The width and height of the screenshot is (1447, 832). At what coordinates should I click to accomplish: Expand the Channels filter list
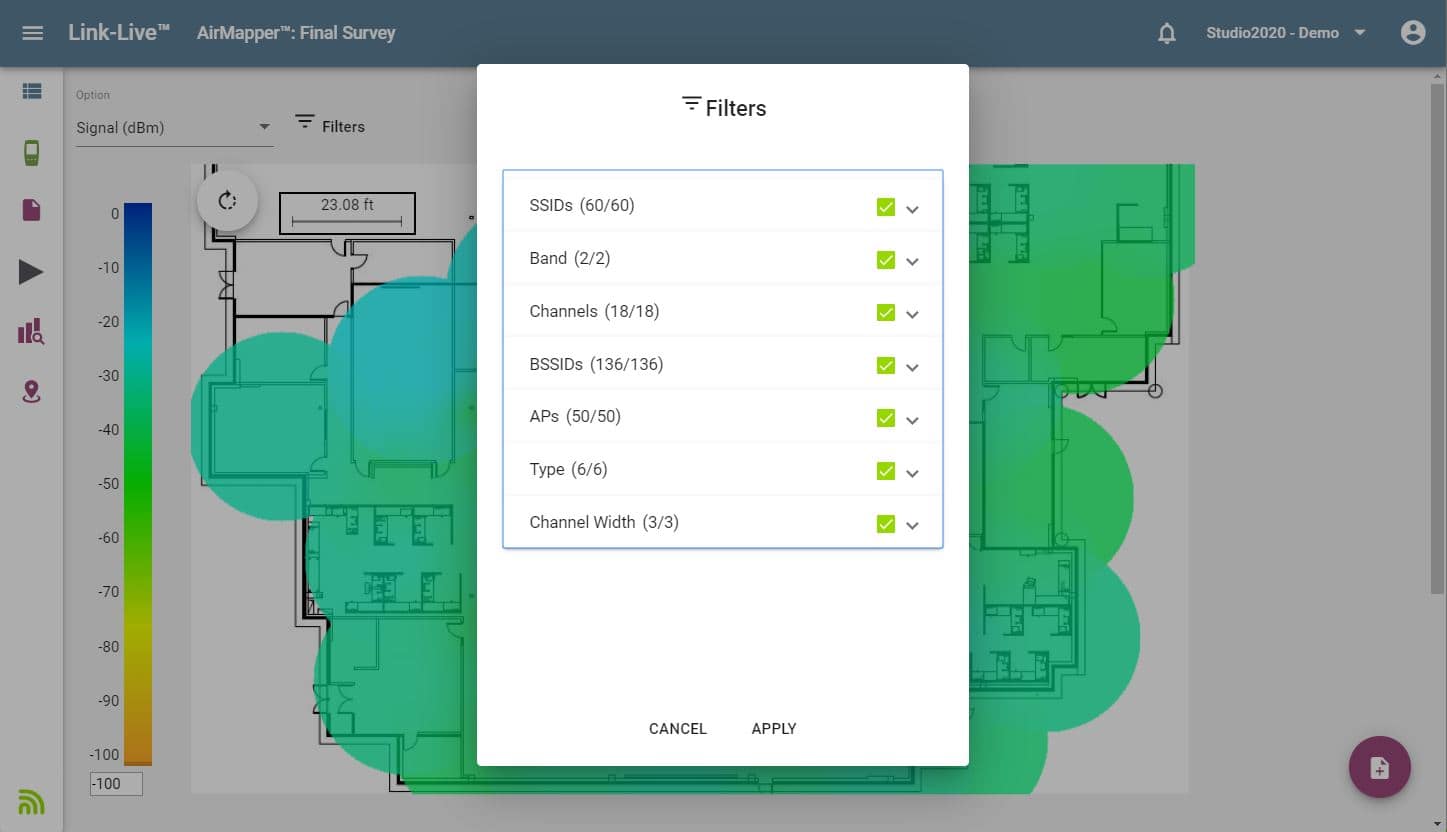912,312
